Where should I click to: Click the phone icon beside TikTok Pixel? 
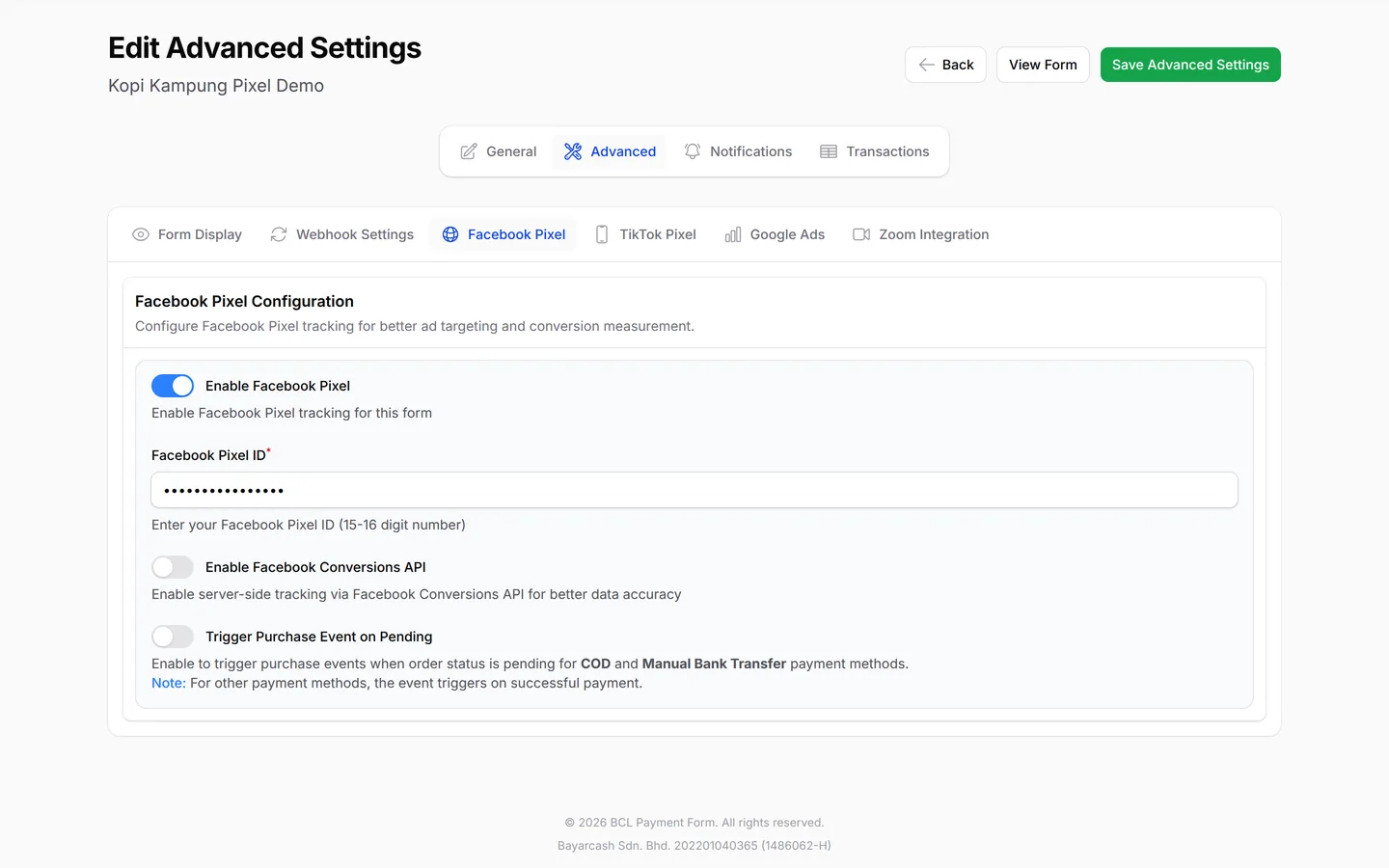click(602, 234)
